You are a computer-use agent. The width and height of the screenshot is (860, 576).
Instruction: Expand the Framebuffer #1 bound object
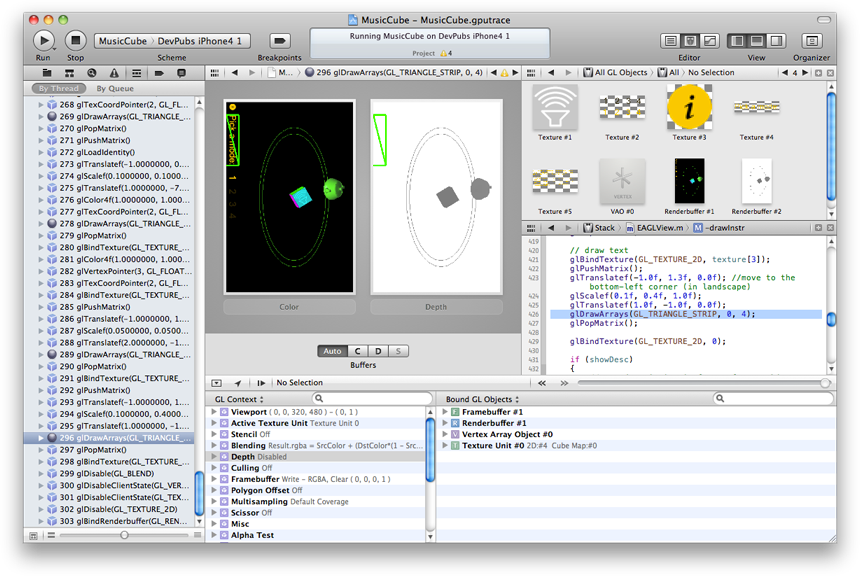coord(445,411)
